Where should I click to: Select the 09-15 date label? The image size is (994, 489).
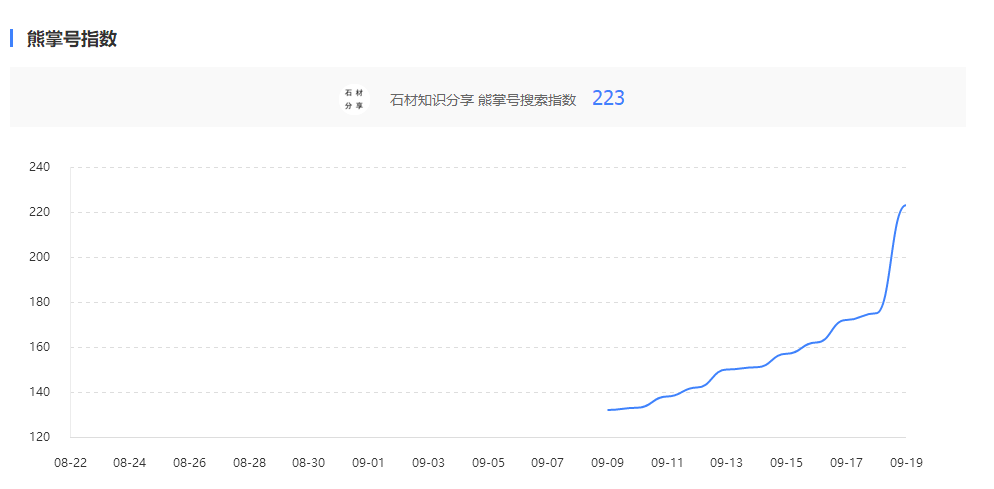pos(787,463)
